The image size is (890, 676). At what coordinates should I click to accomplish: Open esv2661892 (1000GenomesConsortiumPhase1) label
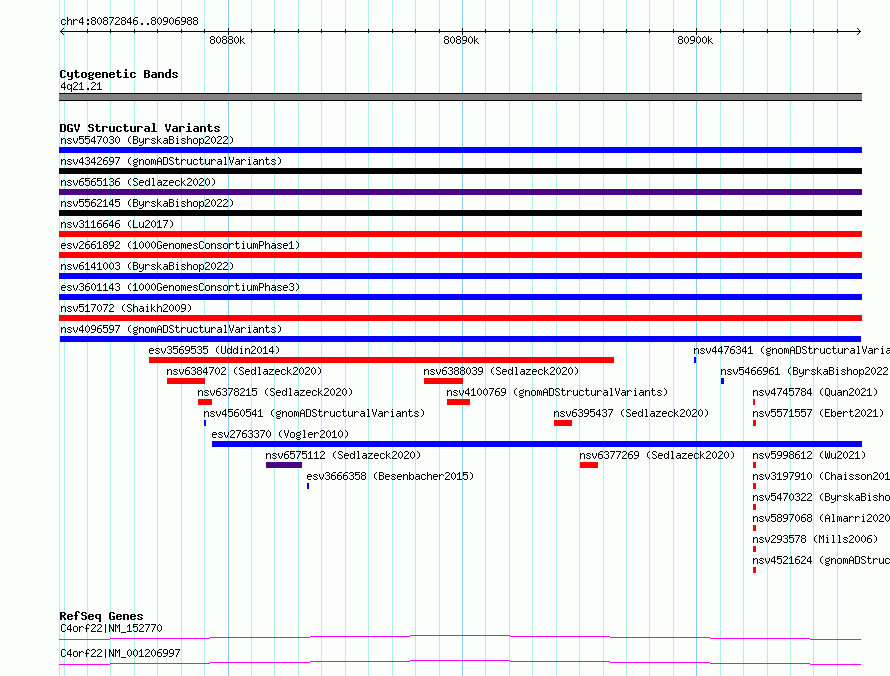click(180, 245)
